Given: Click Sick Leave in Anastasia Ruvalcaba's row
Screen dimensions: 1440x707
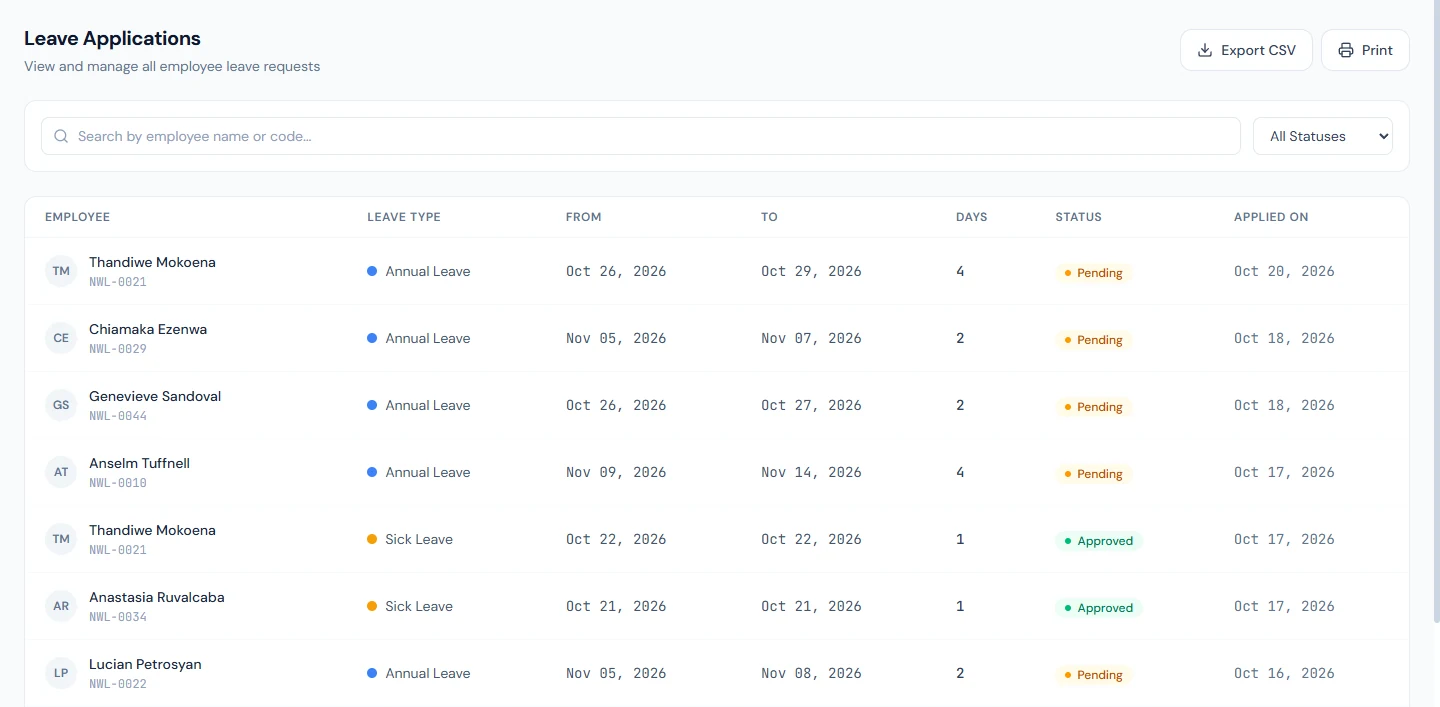Looking at the screenshot, I should click(x=419, y=606).
